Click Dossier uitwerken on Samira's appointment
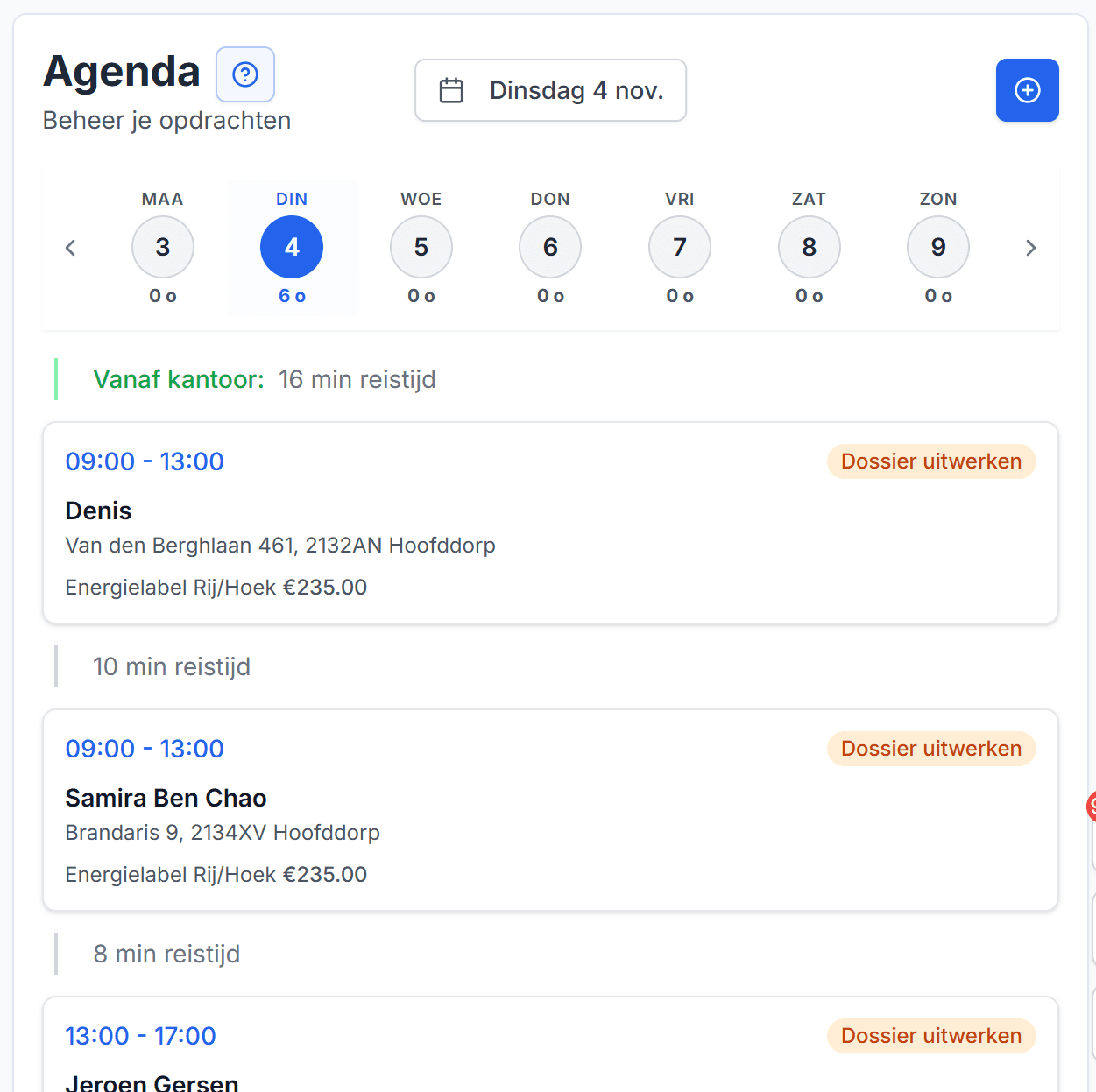Viewport: 1096px width, 1092px height. click(x=930, y=748)
